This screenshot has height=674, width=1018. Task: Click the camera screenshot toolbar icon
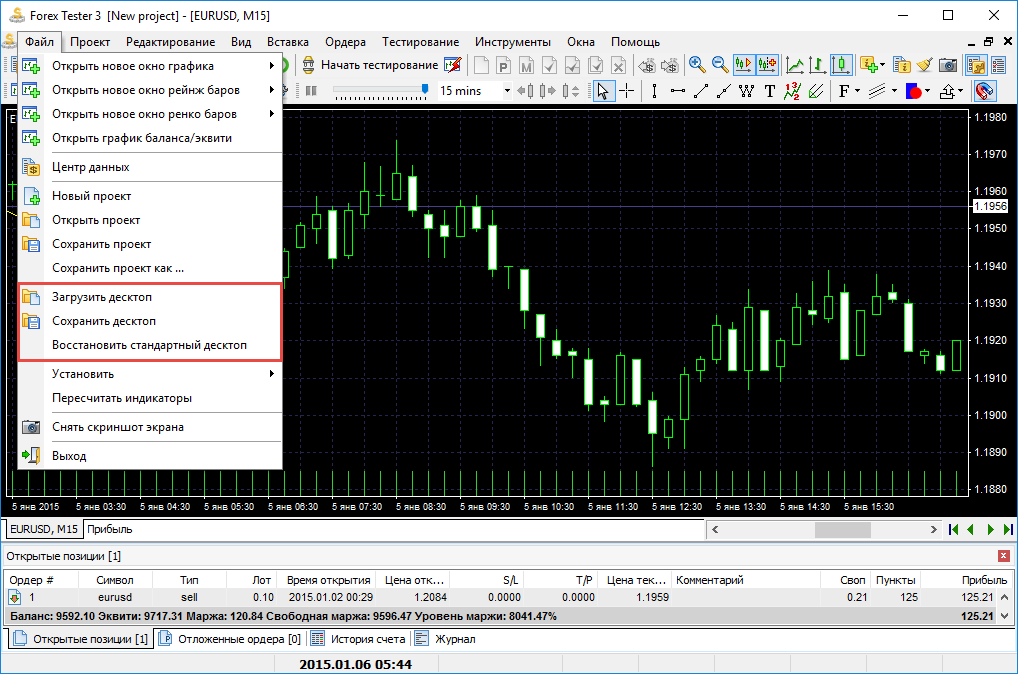coord(947,65)
